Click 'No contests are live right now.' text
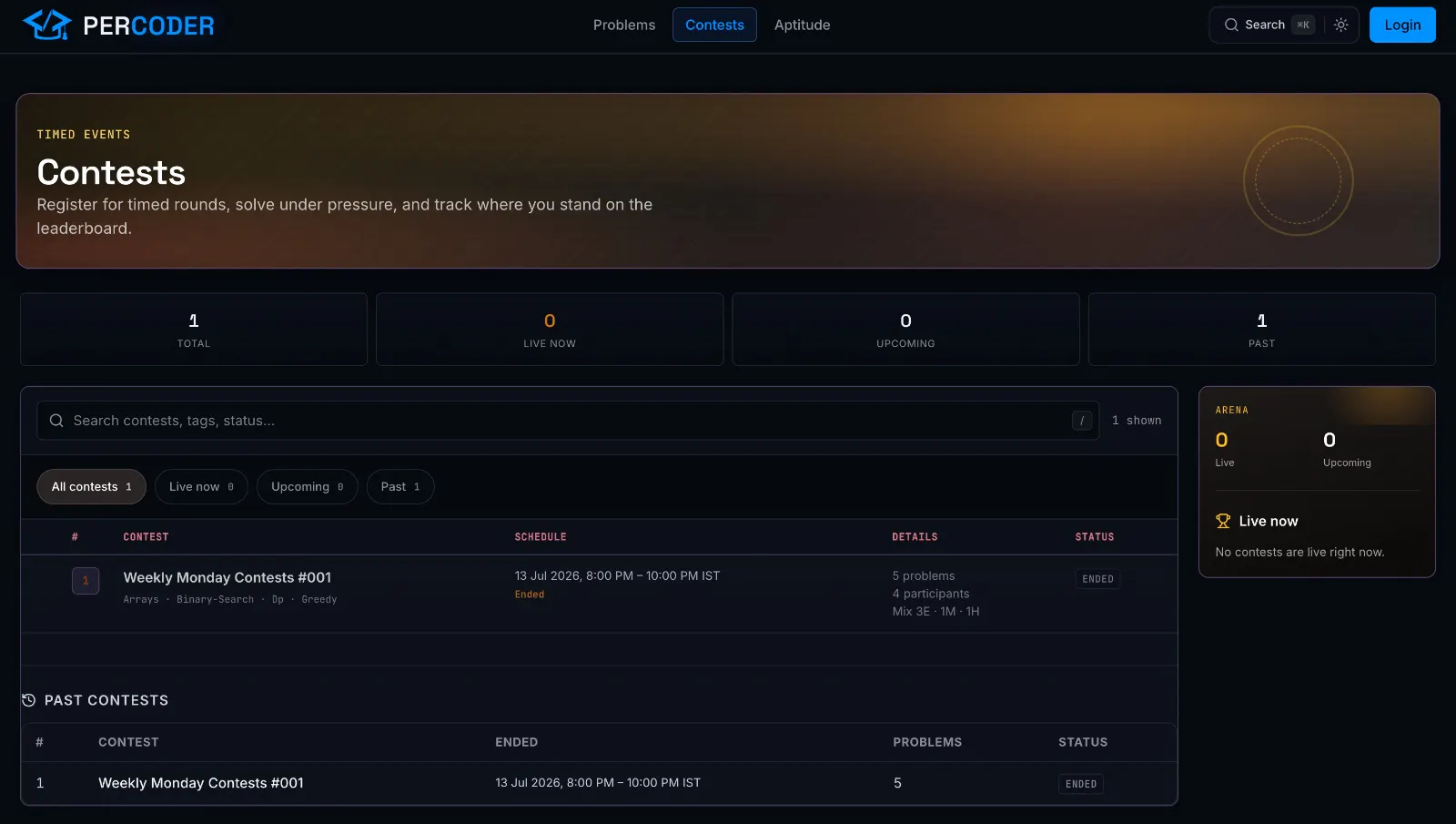Screen dimensions: 1456x824 (x=1299, y=553)
